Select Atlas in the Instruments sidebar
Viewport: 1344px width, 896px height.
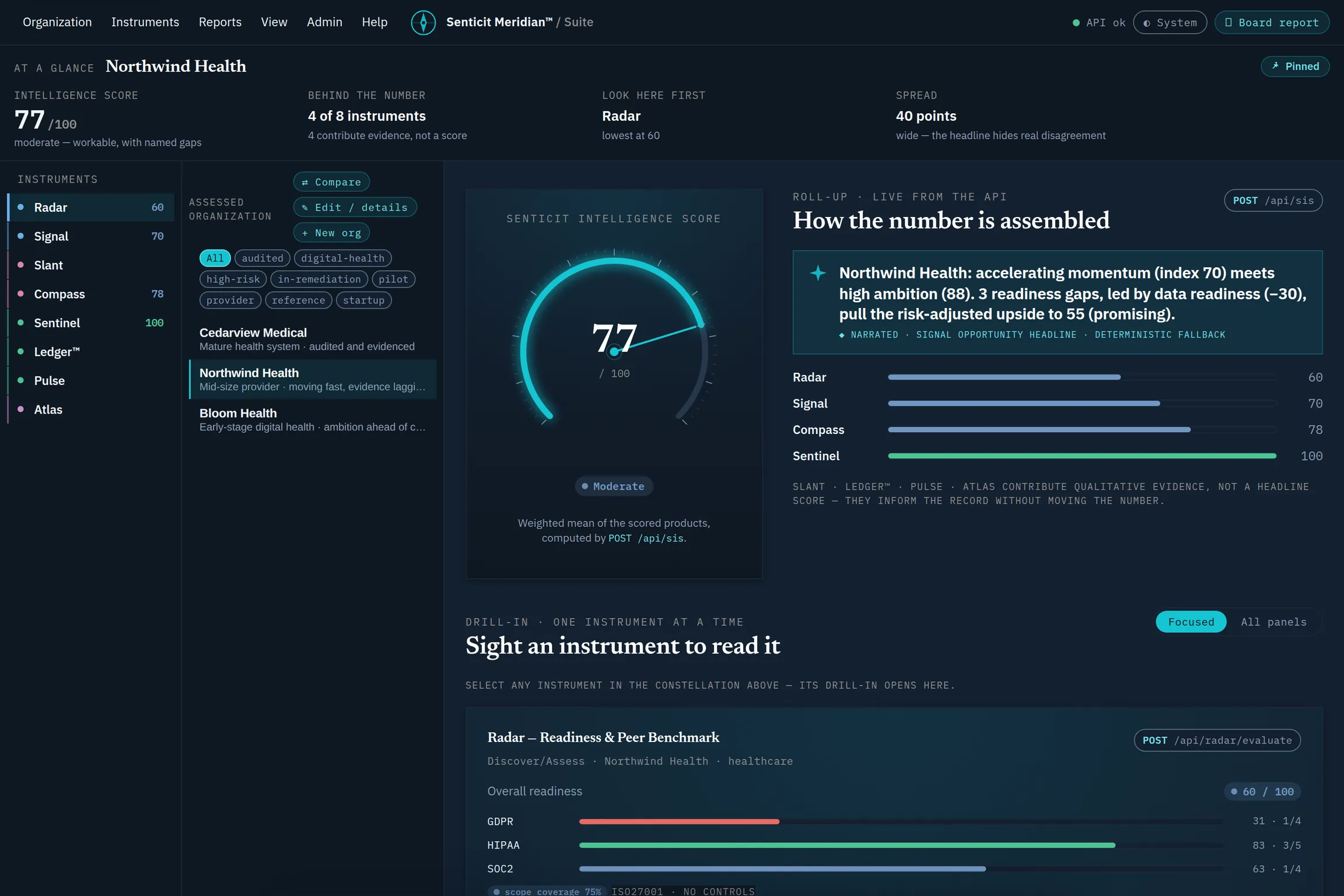(91, 409)
